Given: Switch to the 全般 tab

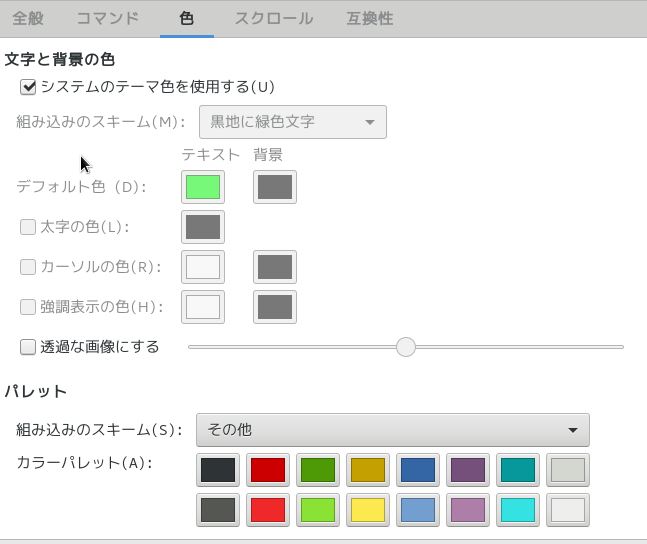Looking at the screenshot, I should point(28,19).
